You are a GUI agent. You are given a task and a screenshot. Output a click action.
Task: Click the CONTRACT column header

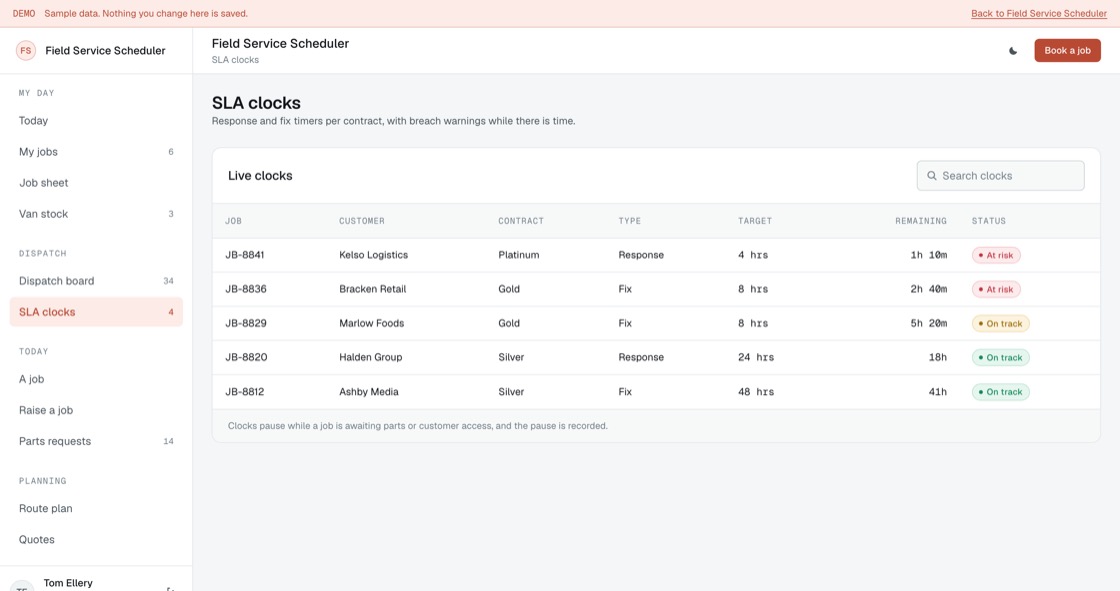coord(521,221)
